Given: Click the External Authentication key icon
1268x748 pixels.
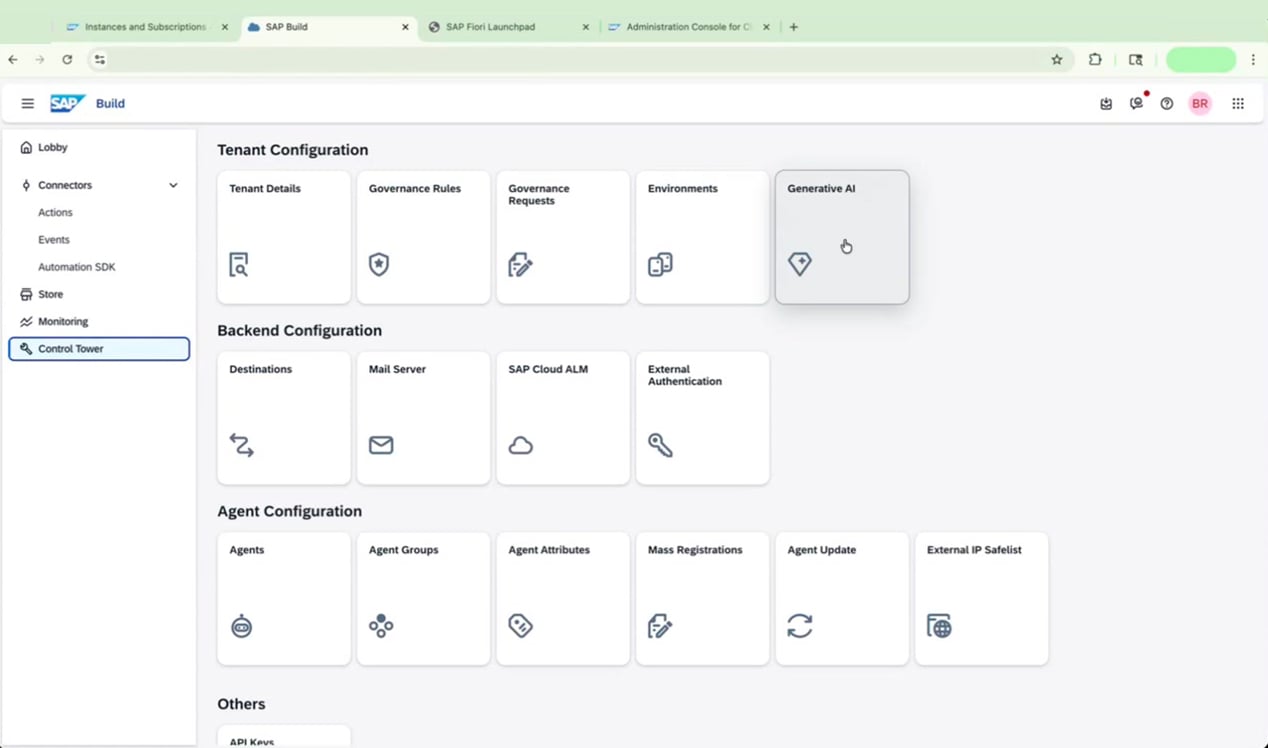Looking at the screenshot, I should point(660,445).
